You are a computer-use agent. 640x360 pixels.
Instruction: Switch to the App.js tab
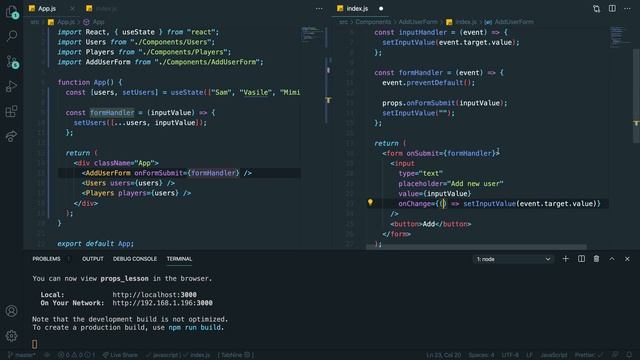click(x=47, y=9)
